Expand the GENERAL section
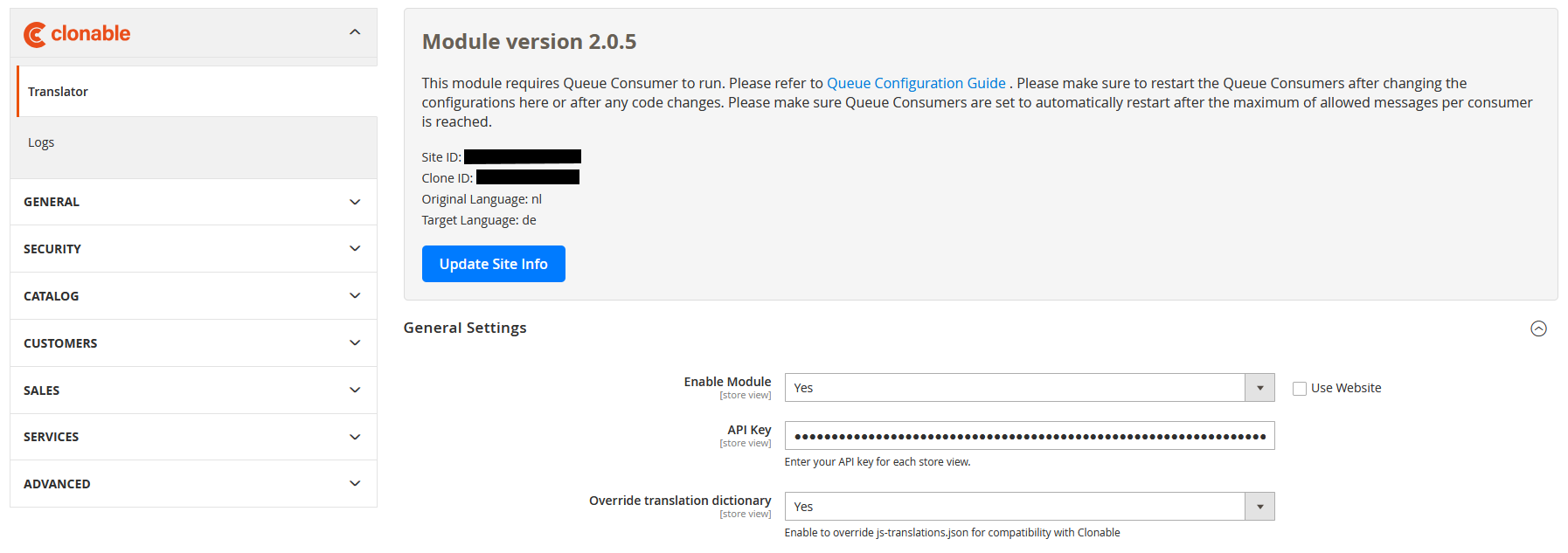The height and width of the screenshot is (553, 1568). pyautogui.click(x=193, y=202)
